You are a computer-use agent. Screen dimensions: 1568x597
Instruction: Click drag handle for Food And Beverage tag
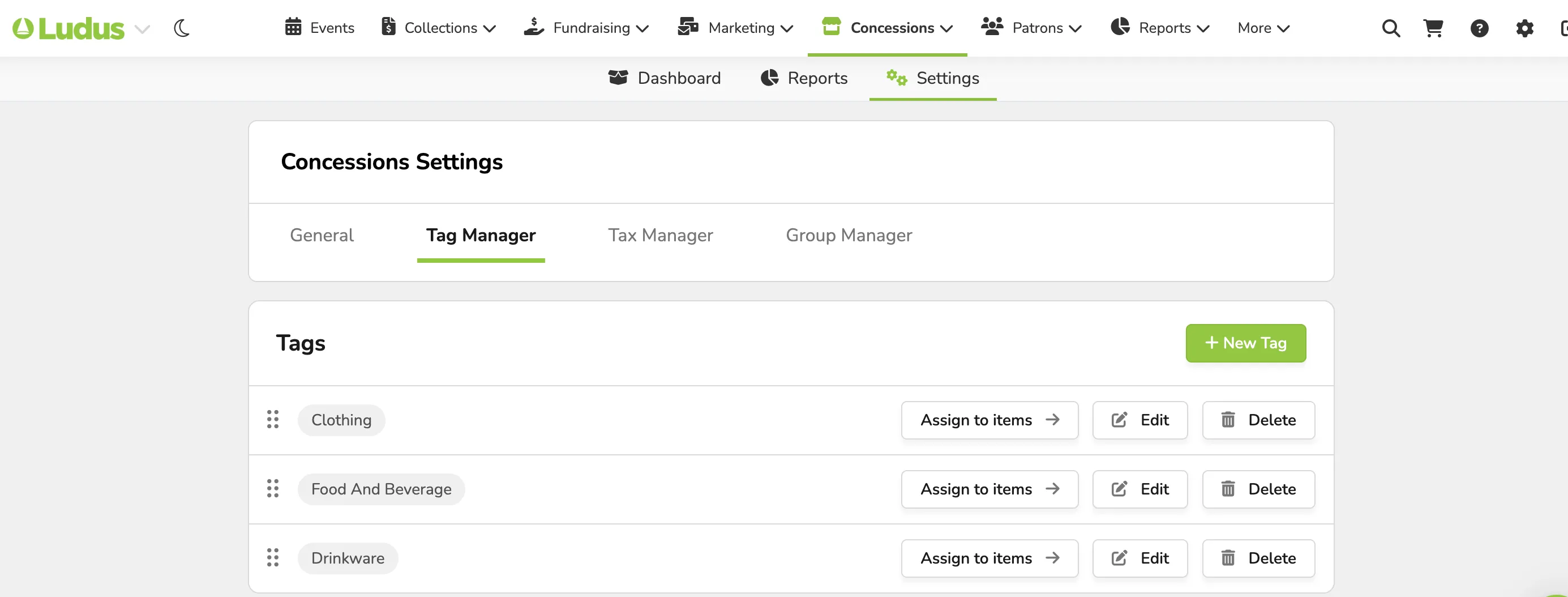click(x=273, y=489)
